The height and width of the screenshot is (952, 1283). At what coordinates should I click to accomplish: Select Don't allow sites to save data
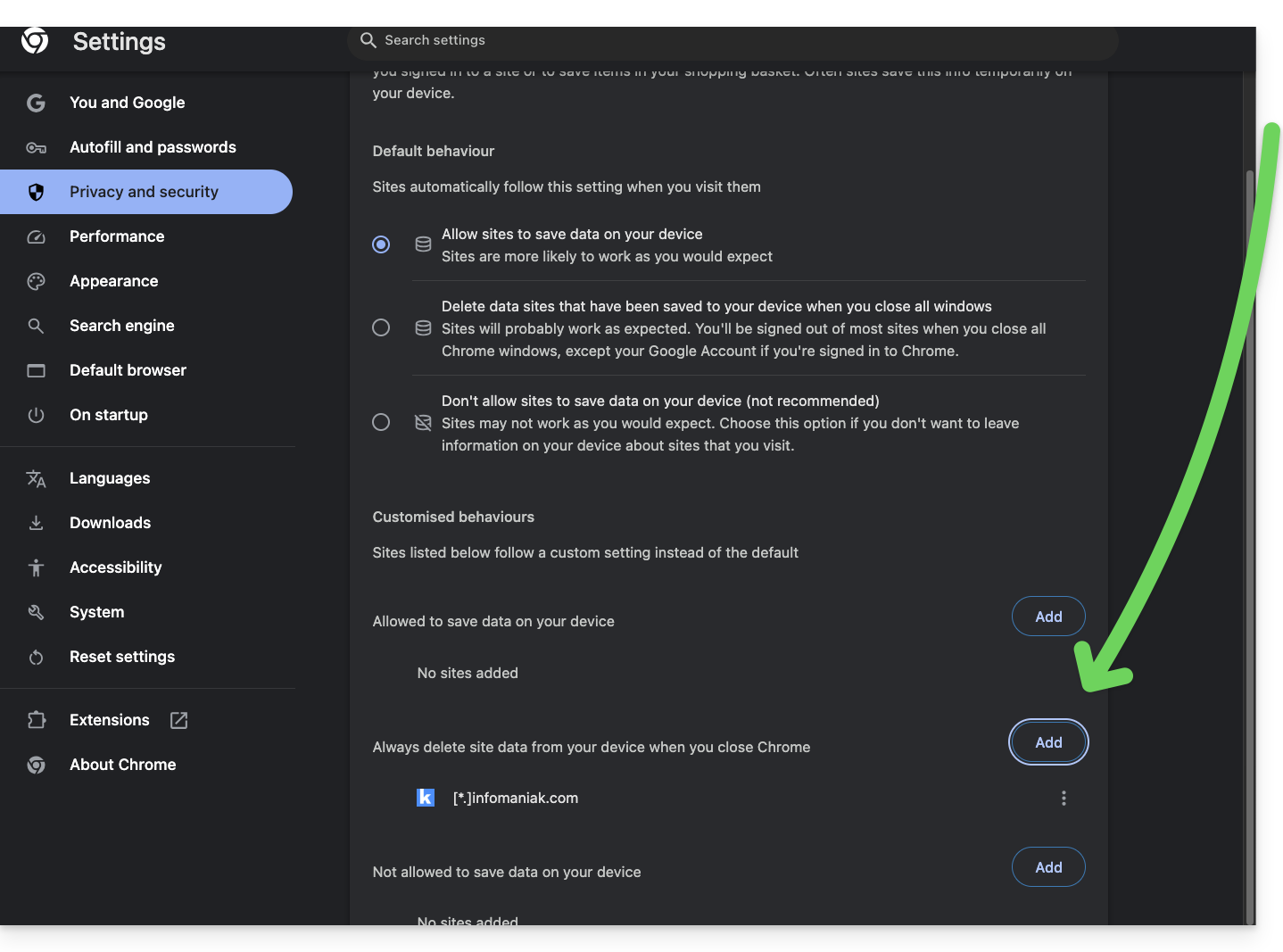[381, 422]
